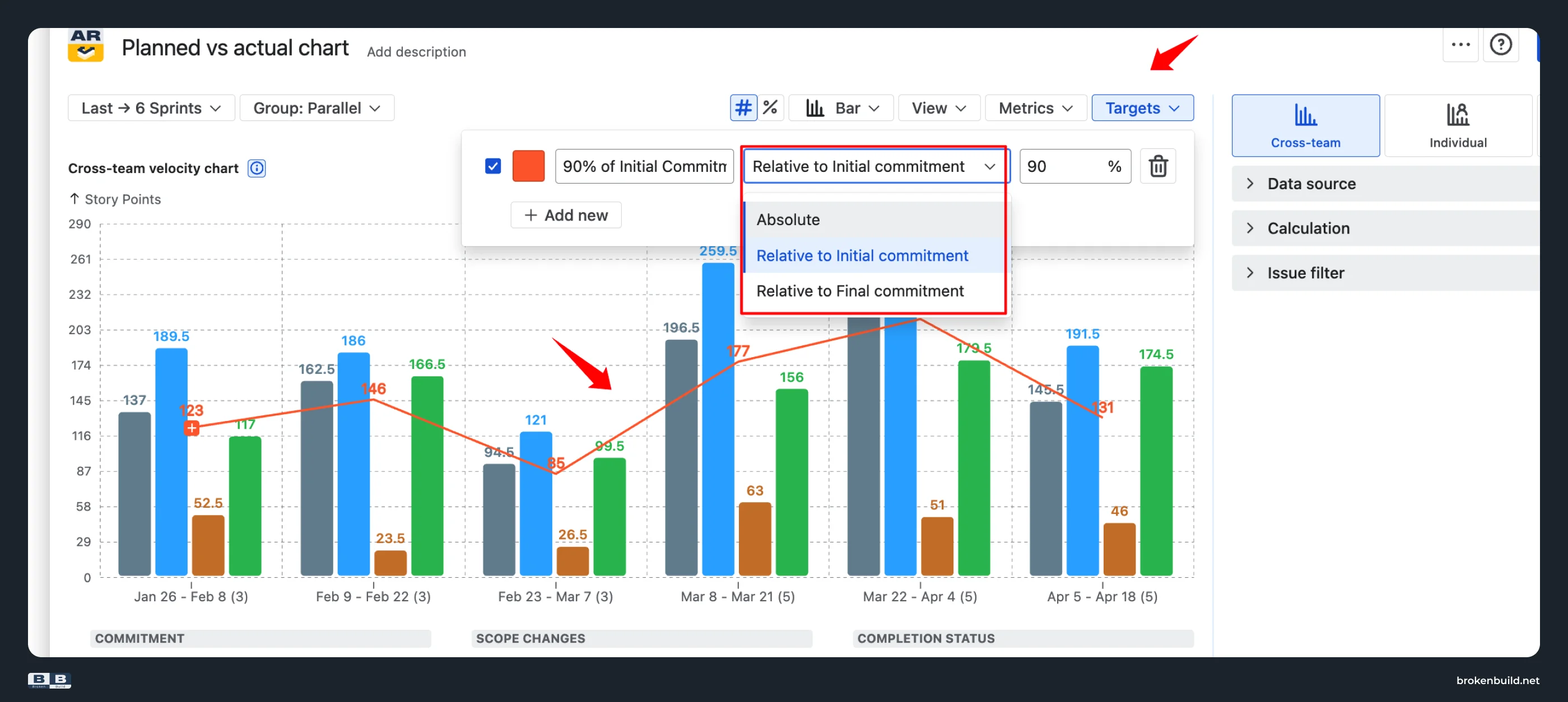
Task: Click the Apr 5 - Apr 18 (5) sprint label
Action: [1102, 596]
